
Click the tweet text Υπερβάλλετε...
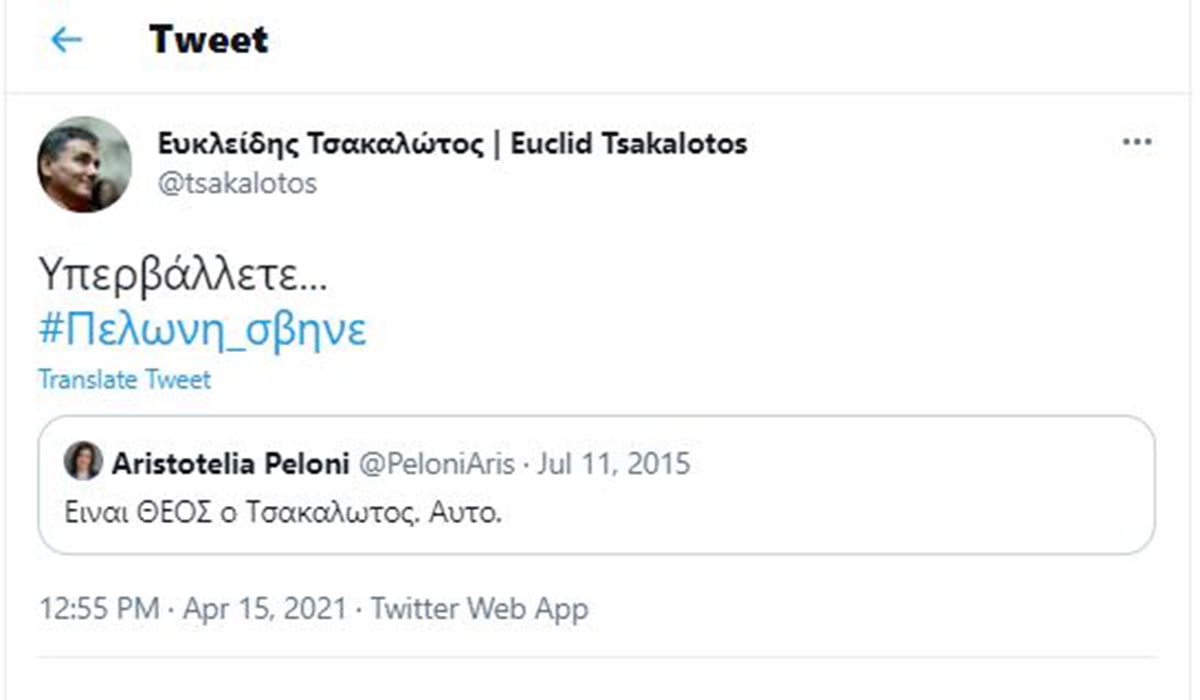pyautogui.click(x=182, y=274)
